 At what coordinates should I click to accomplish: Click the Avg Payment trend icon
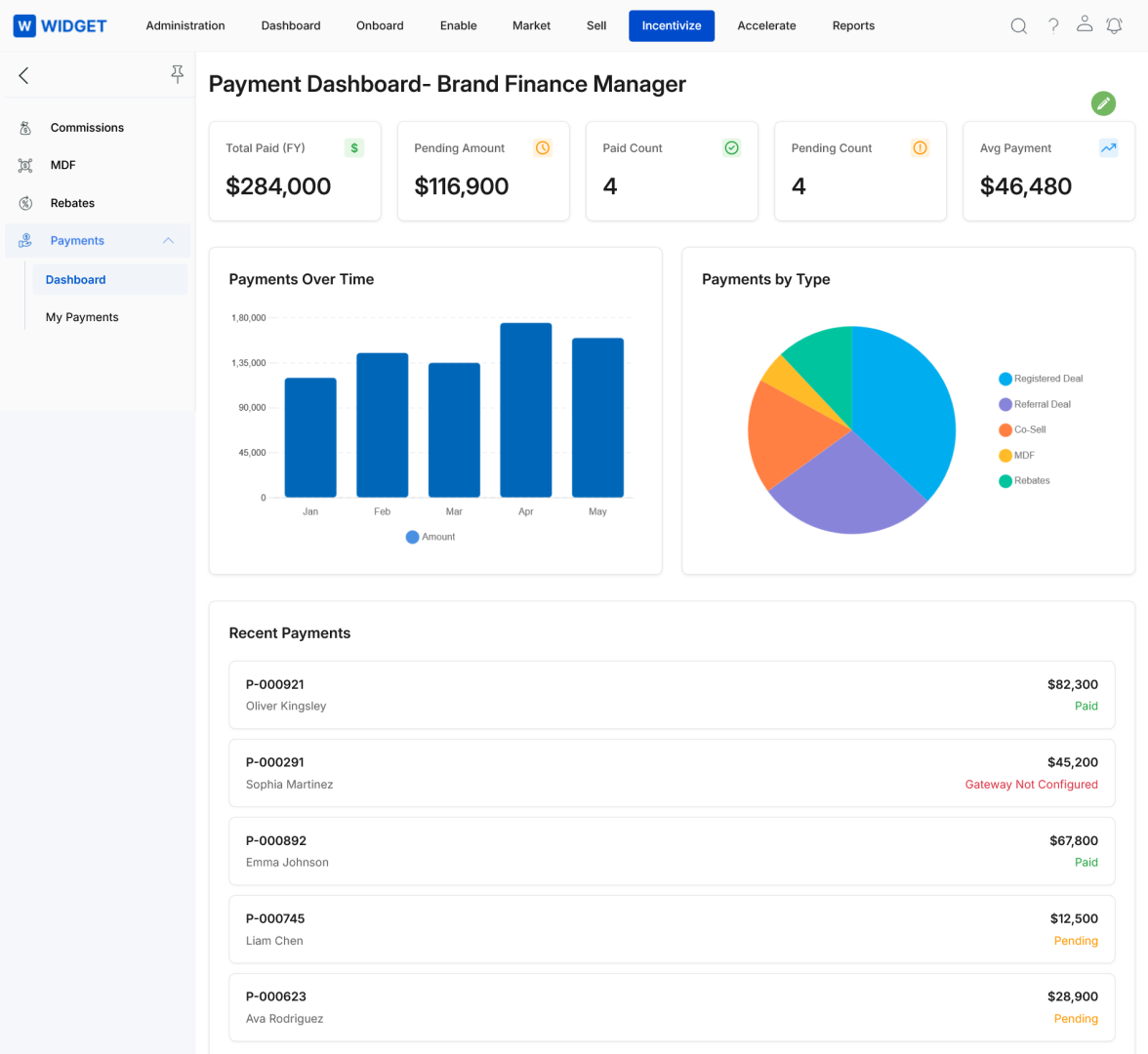click(1109, 148)
